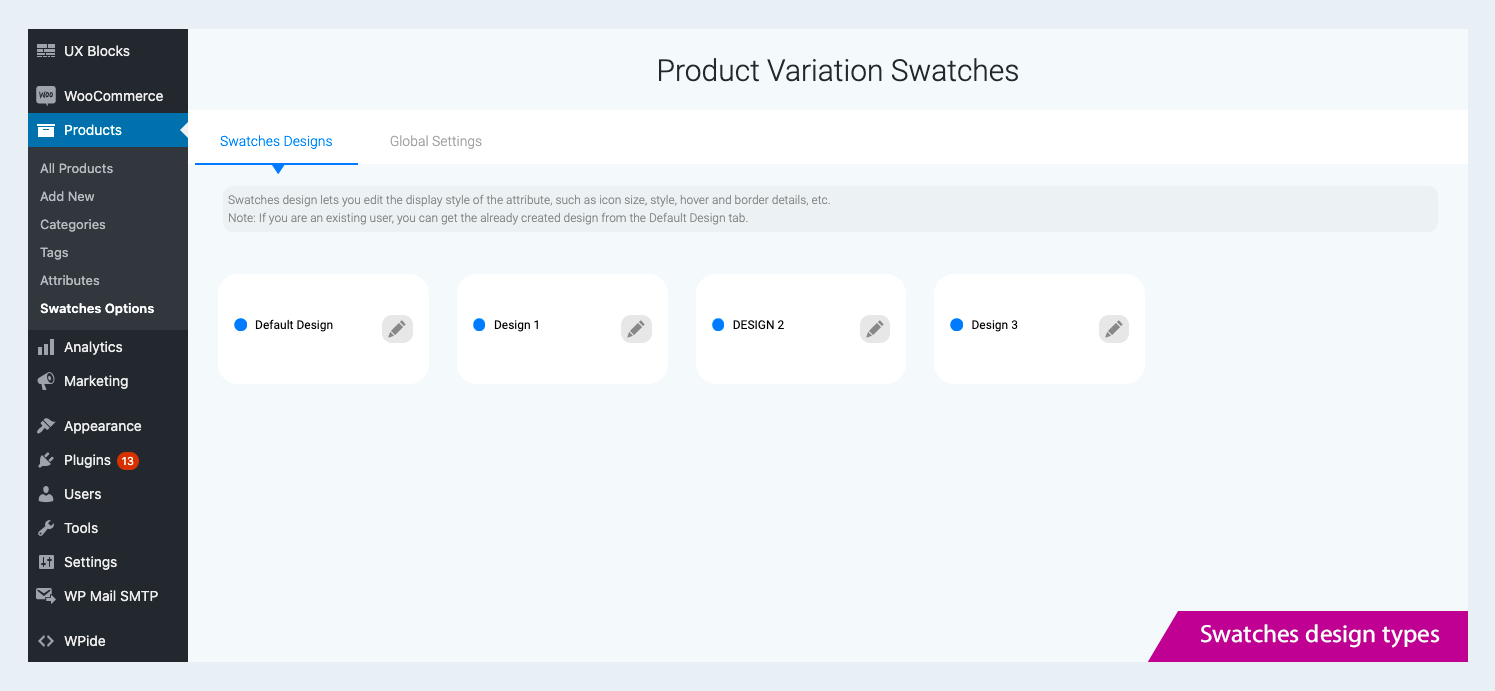1495x691 pixels.
Task: Click the WooCommerce icon in the sidebar
Action: [46, 96]
